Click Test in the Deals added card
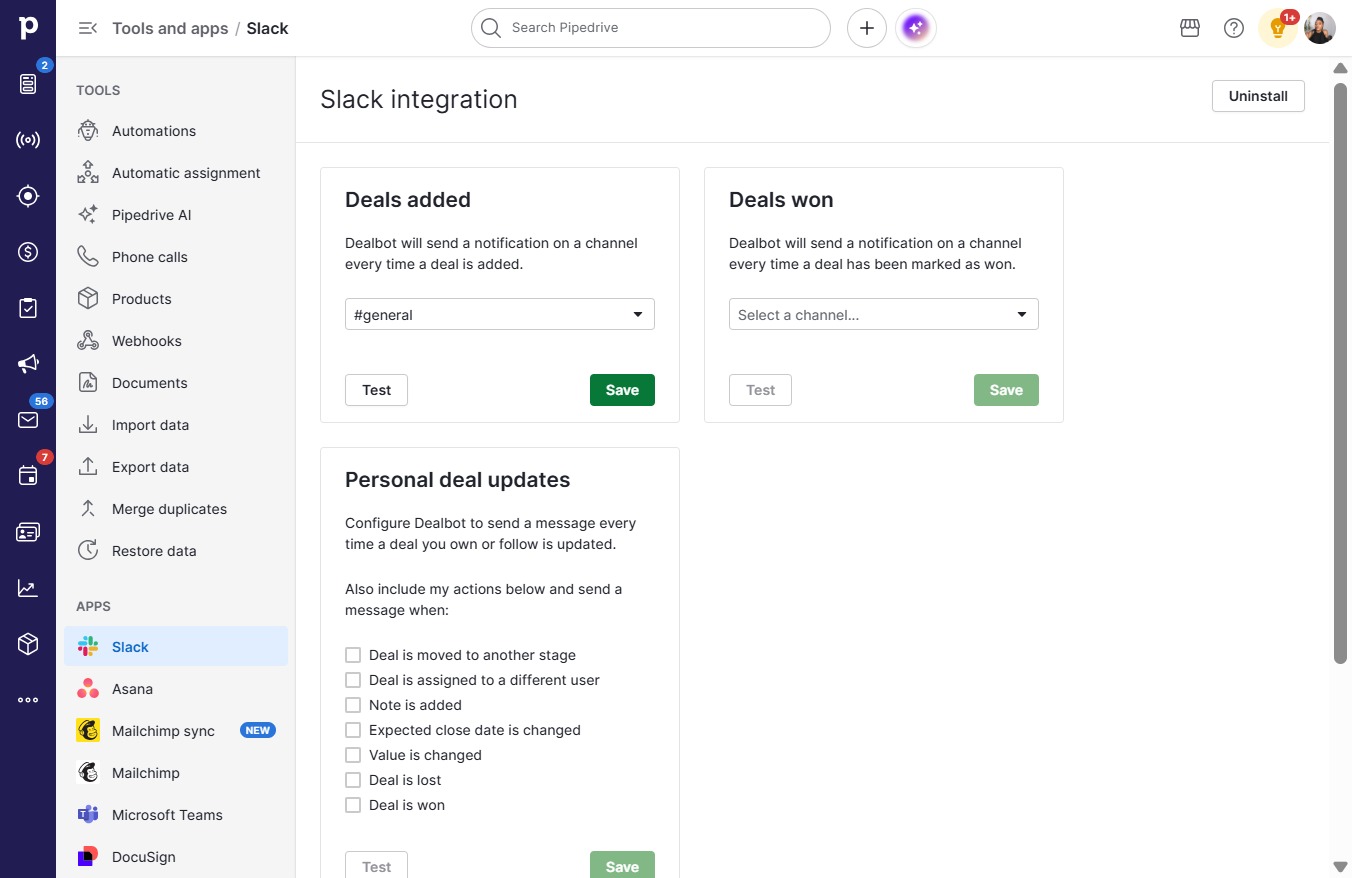Image resolution: width=1352 pixels, height=878 pixels. [376, 390]
